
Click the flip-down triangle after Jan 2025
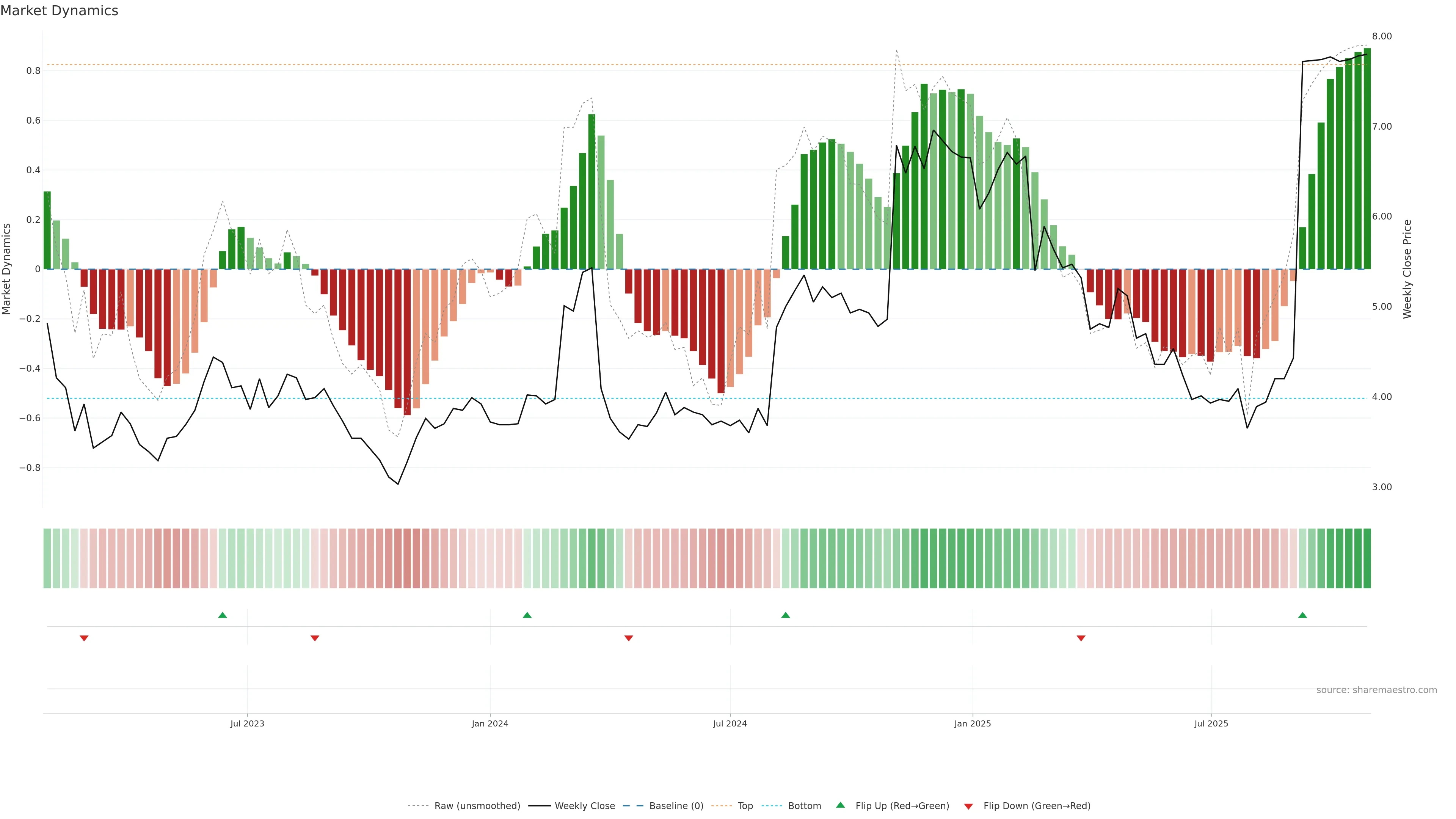click(1081, 638)
